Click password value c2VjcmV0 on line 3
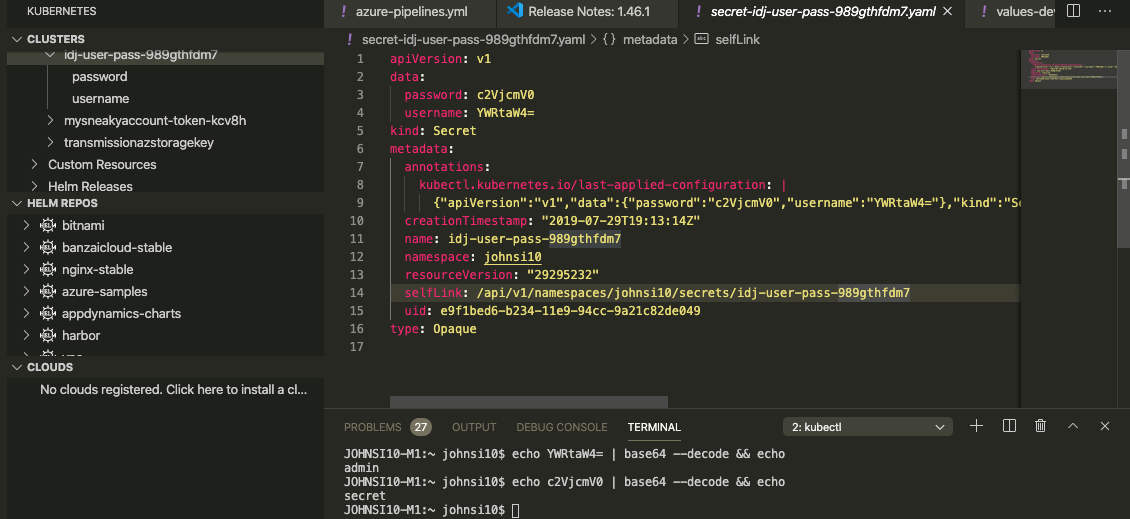 click(505, 94)
